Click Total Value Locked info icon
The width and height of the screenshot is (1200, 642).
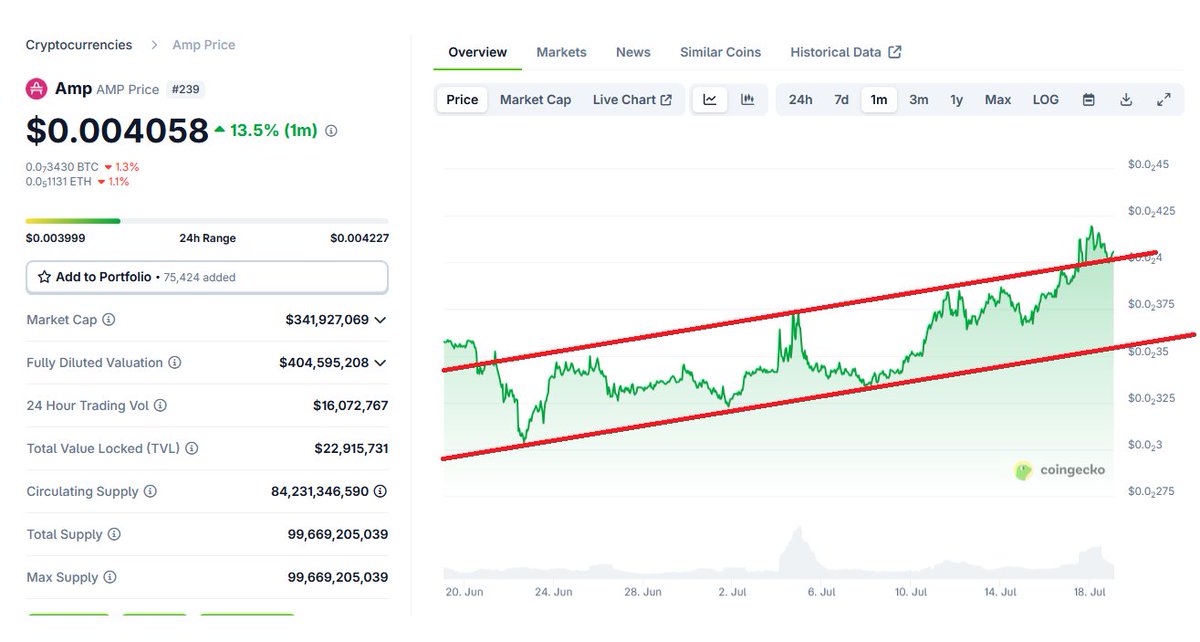point(192,449)
